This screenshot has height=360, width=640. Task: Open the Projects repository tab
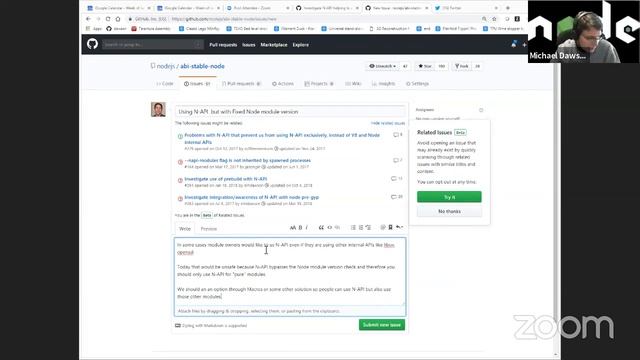(x=319, y=84)
